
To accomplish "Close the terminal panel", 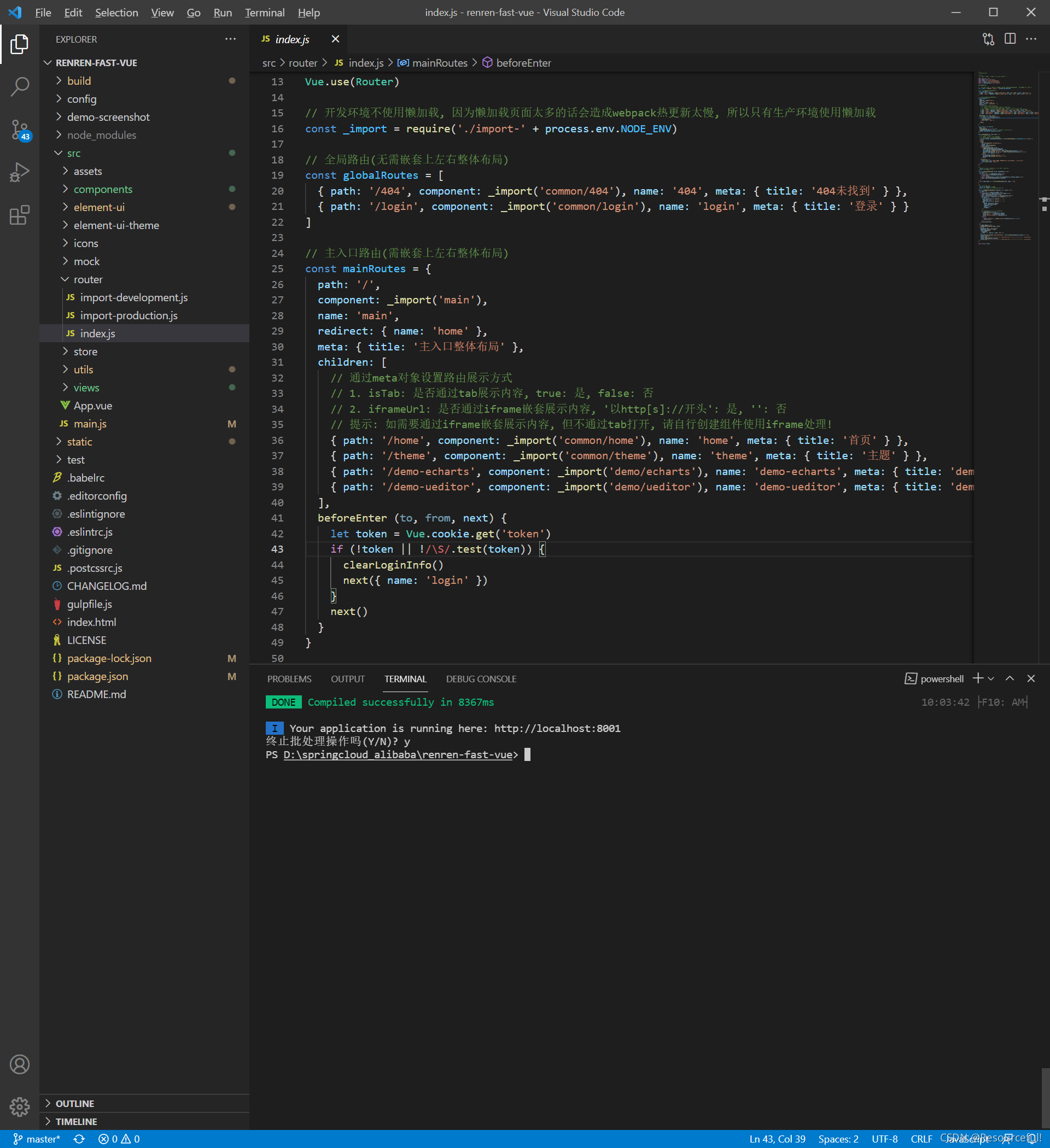I will 1031,678.
